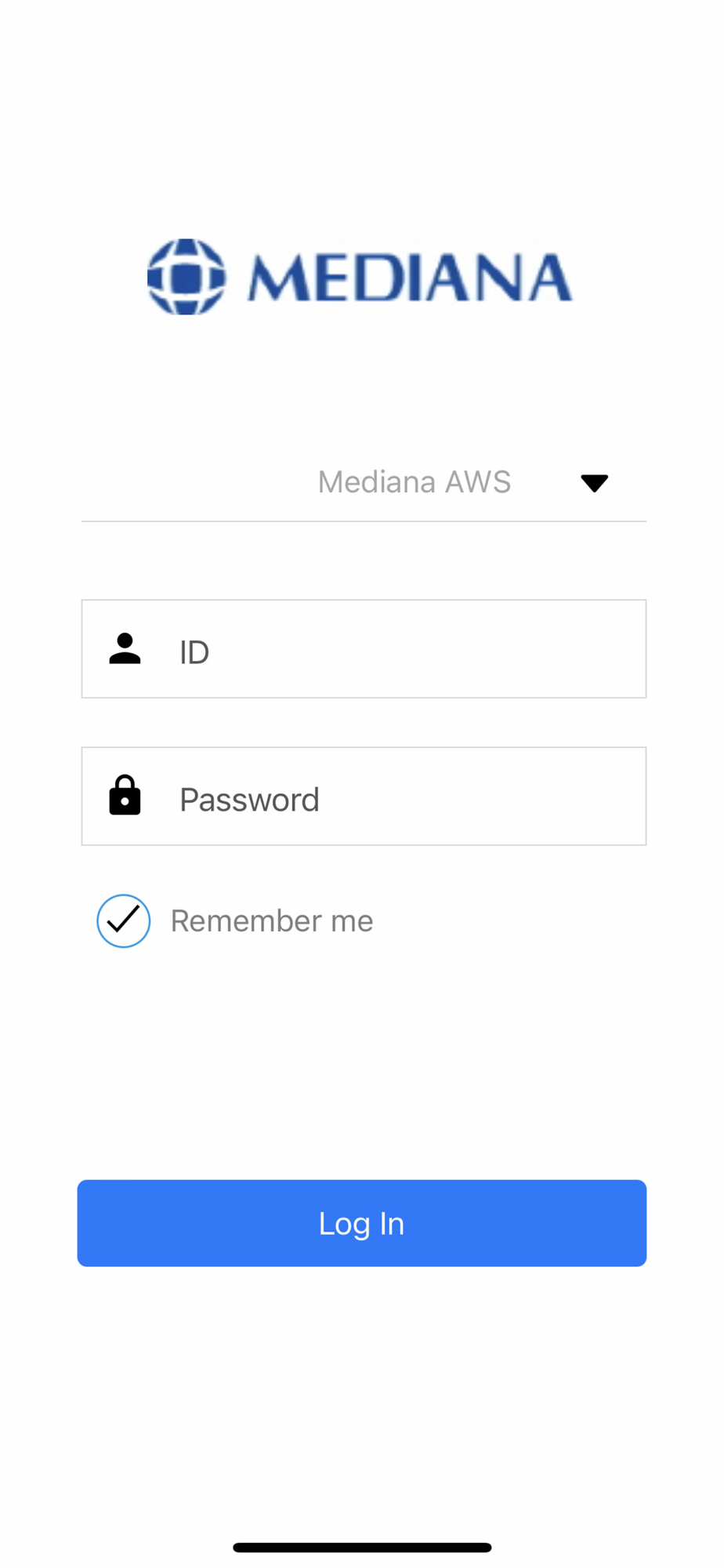Click the person icon beside ID
The width and height of the screenshot is (724, 1568).
coord(125,649)
